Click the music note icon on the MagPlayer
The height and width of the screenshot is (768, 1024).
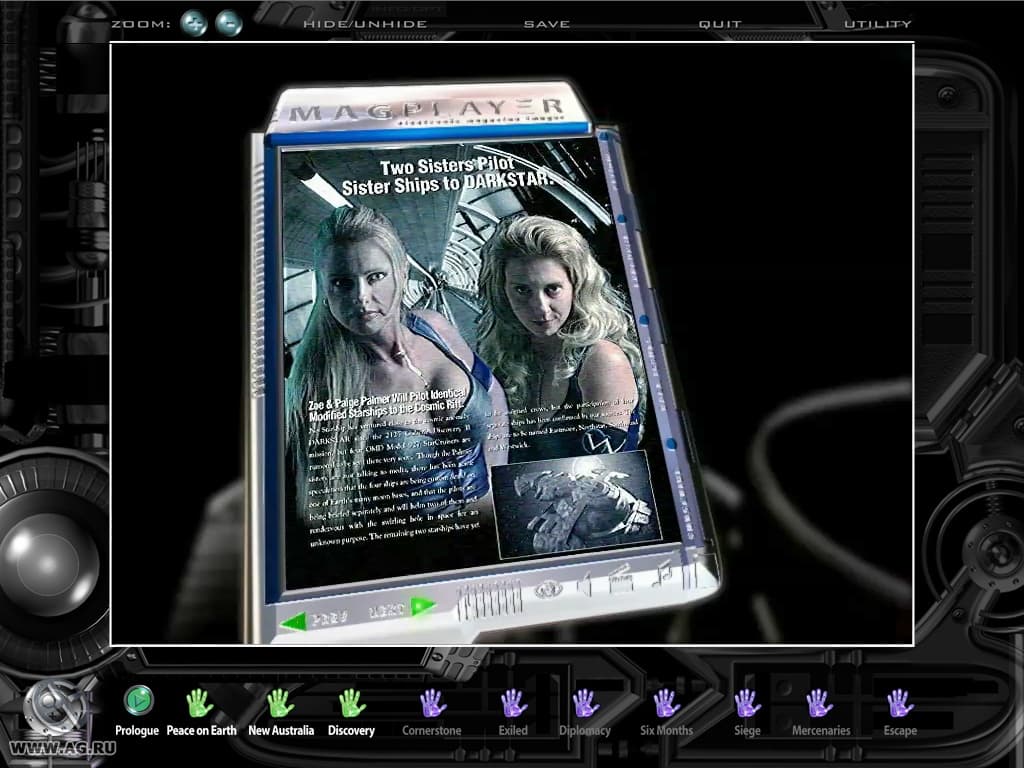point(664,572)
